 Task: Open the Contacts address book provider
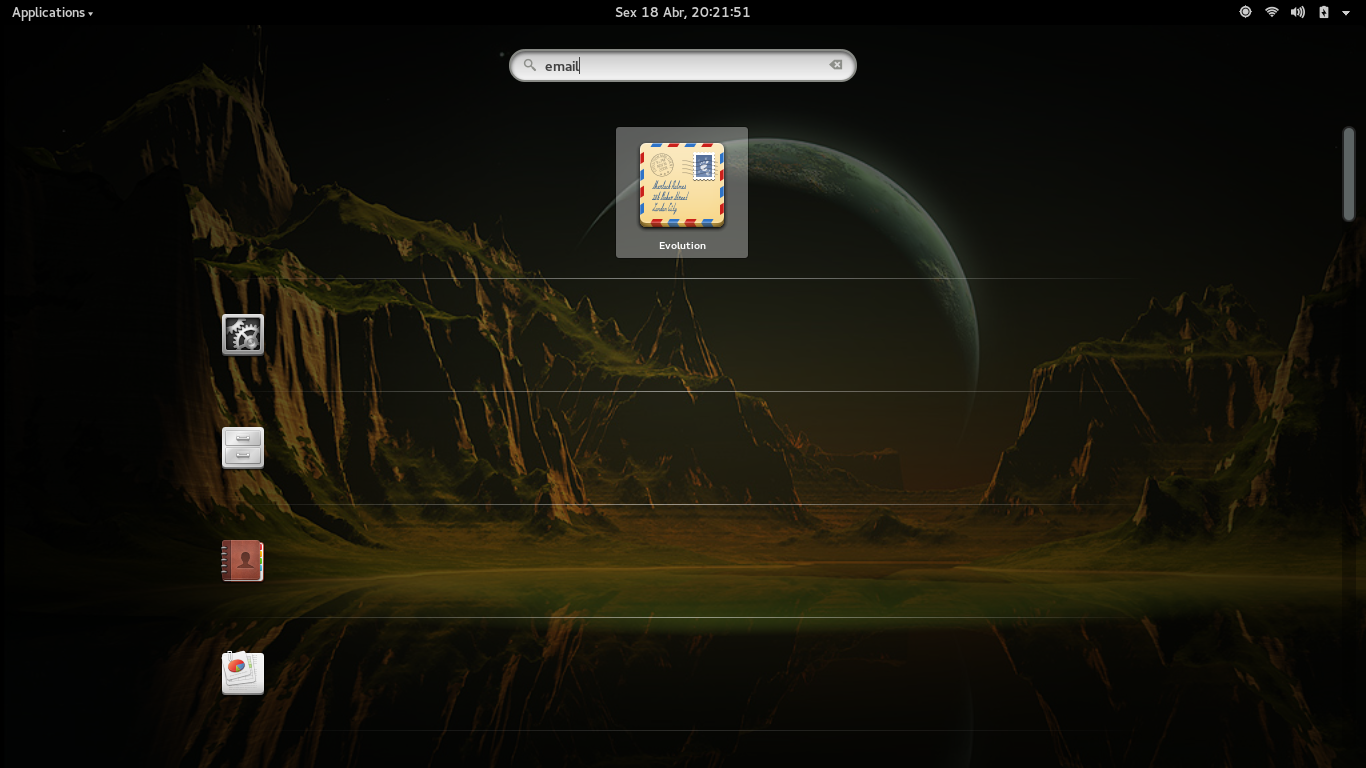click(x=243, y=561)
